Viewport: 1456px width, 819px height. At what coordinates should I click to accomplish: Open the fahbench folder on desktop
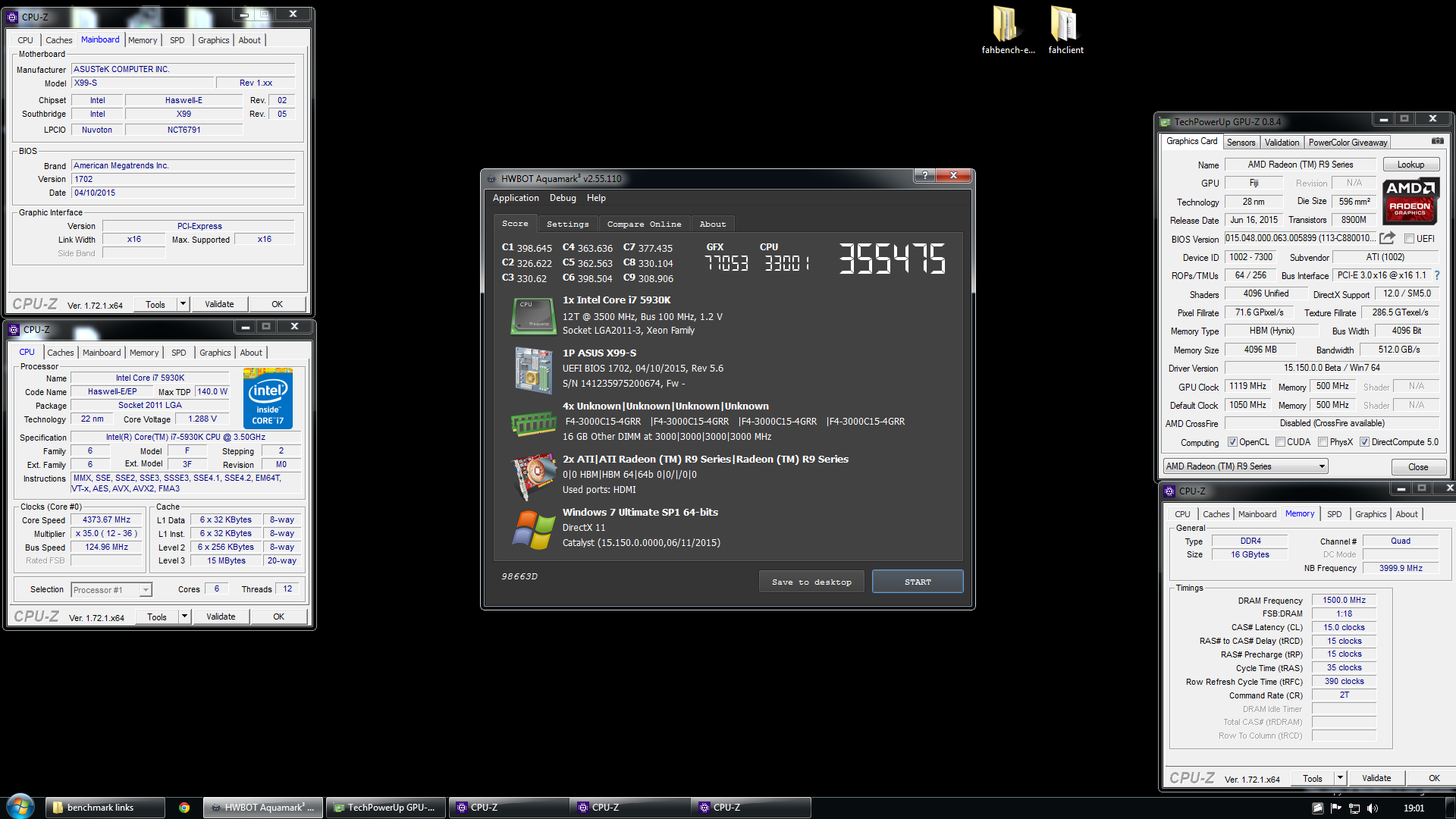coord(1007,30)
